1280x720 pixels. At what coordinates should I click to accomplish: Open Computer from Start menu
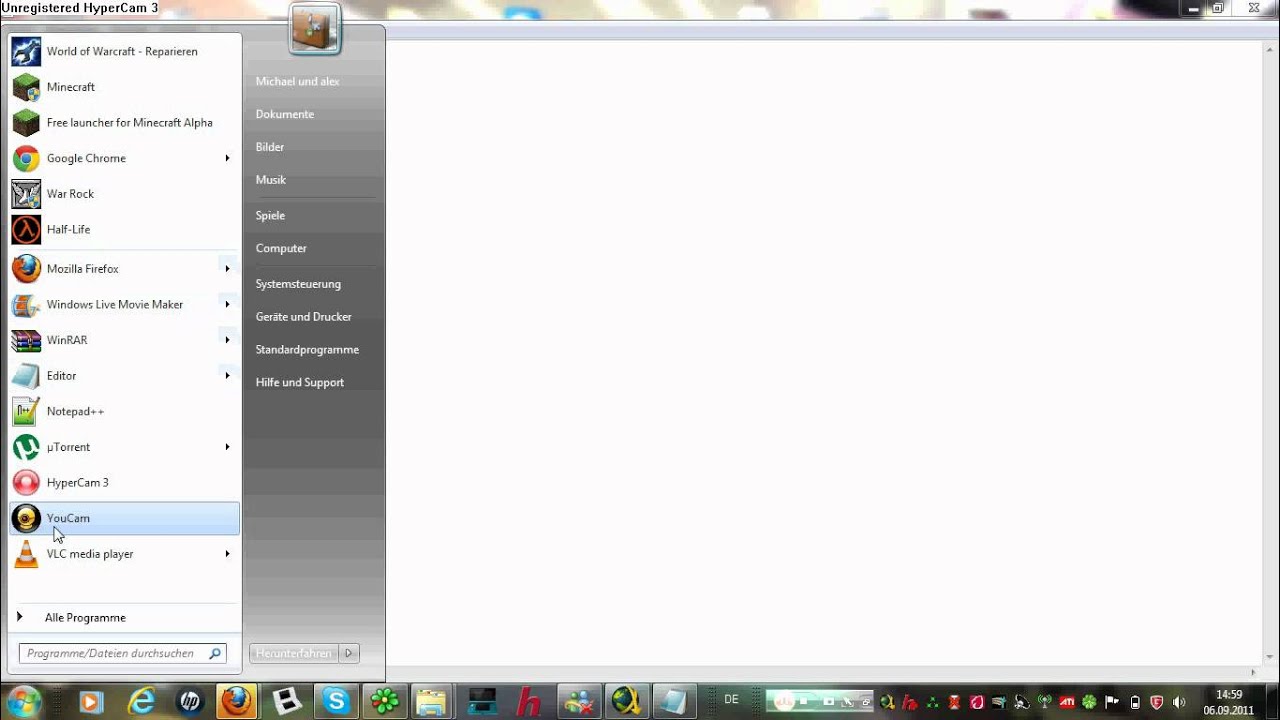(281, 248)
